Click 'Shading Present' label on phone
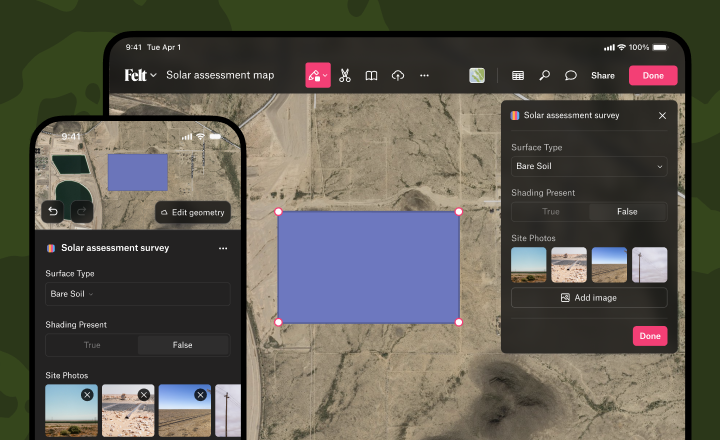 click(76, 325)
